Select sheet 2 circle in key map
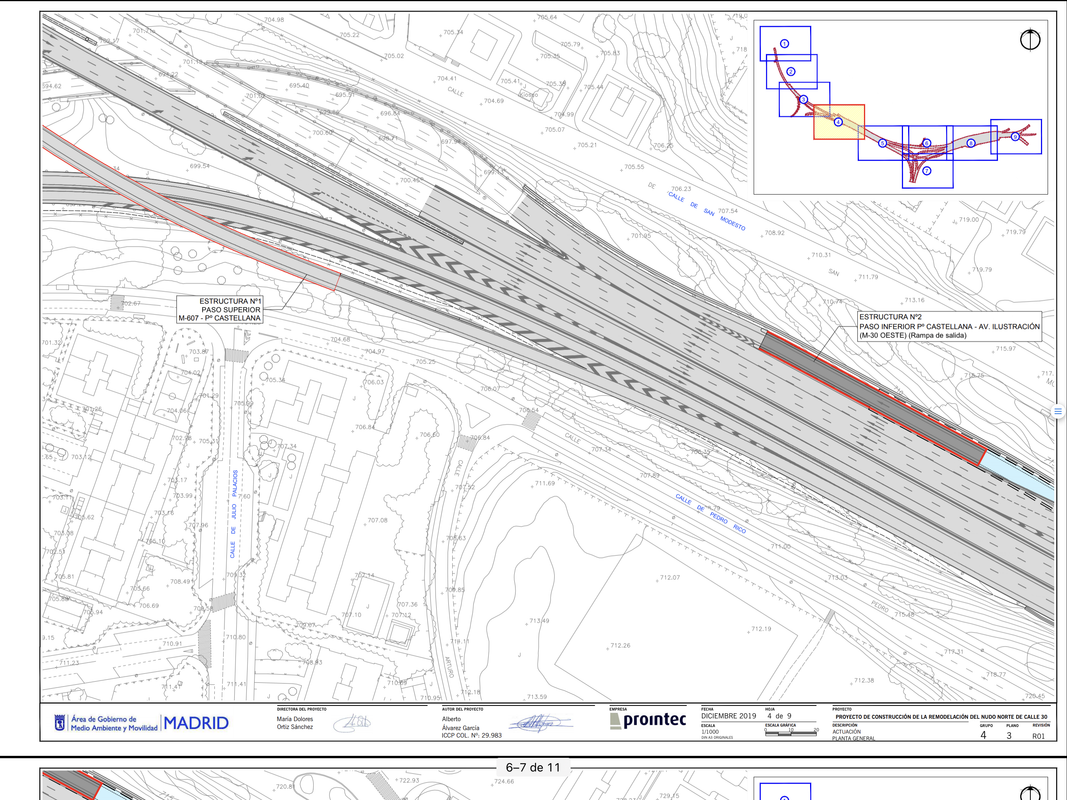Screen dimensions: 1067x800 (791, 71)
